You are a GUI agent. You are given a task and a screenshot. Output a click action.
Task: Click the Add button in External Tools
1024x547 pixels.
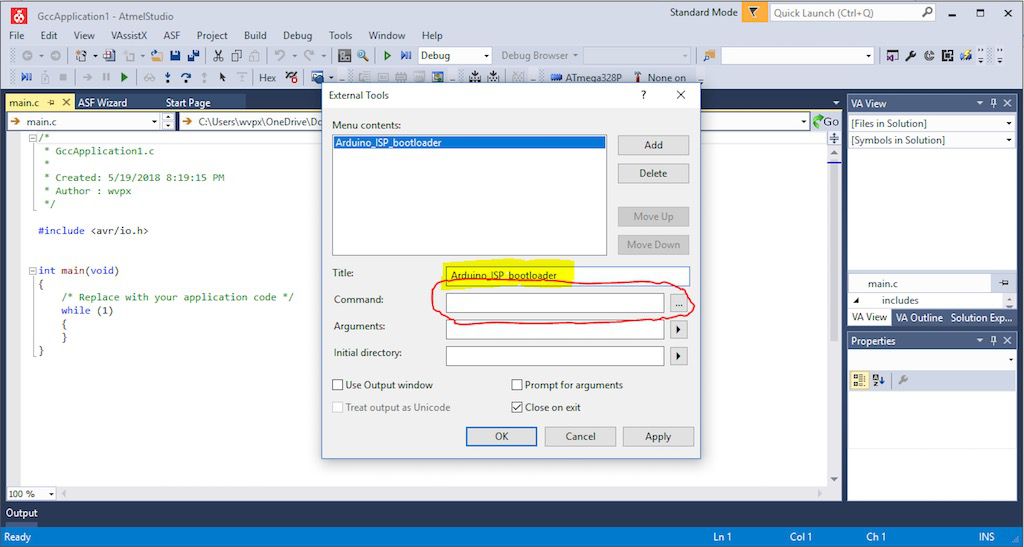click(653, 145)
